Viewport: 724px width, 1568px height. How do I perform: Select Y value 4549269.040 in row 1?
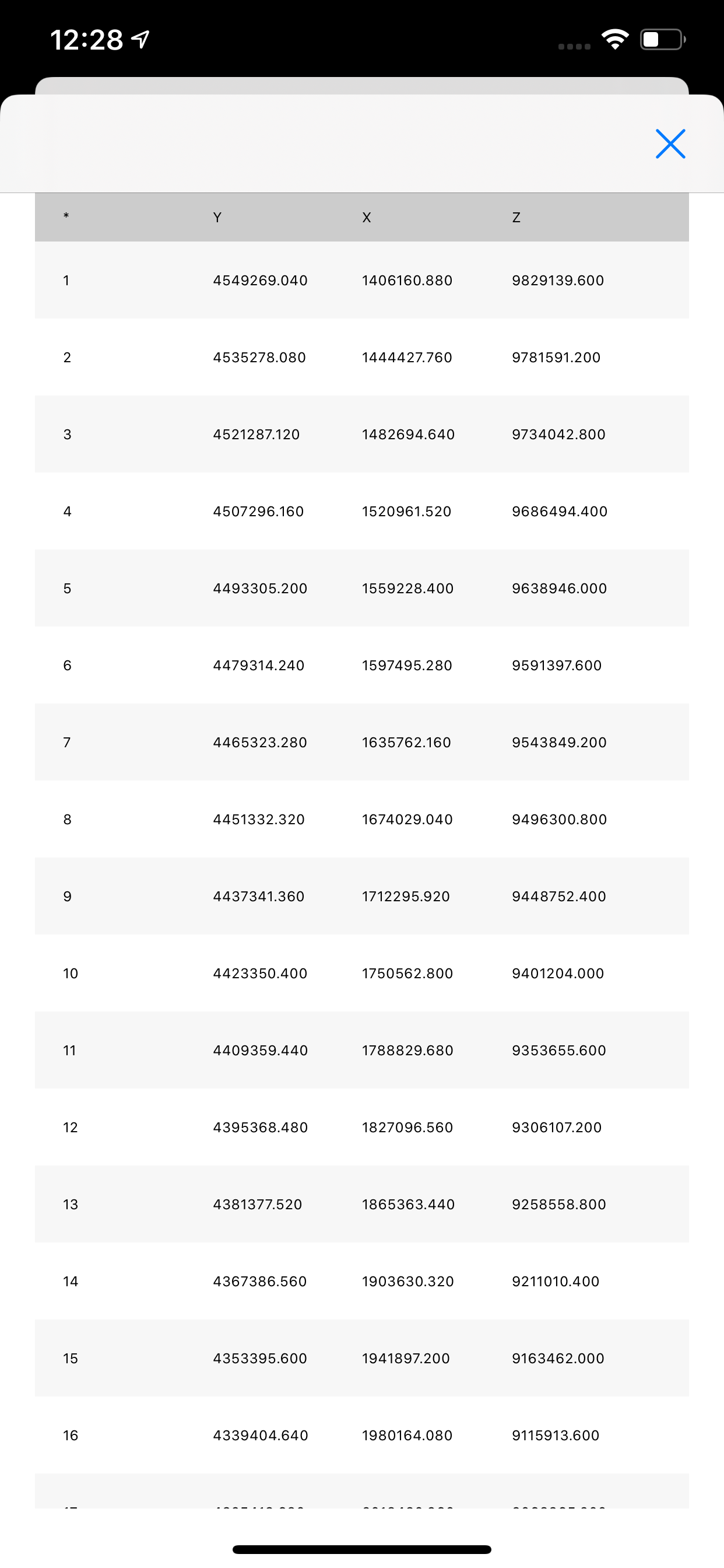[260, 281]
